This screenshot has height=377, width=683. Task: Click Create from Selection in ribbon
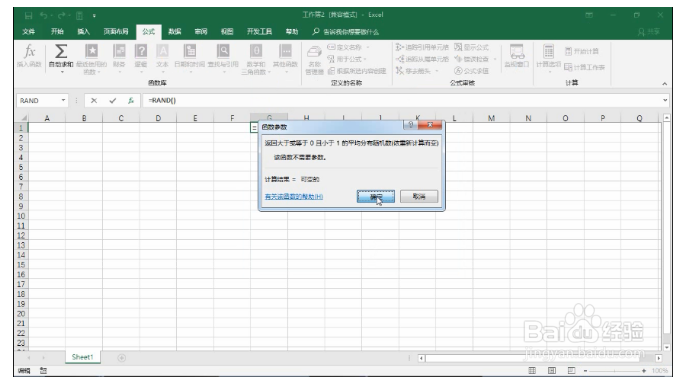pos(357,71)
